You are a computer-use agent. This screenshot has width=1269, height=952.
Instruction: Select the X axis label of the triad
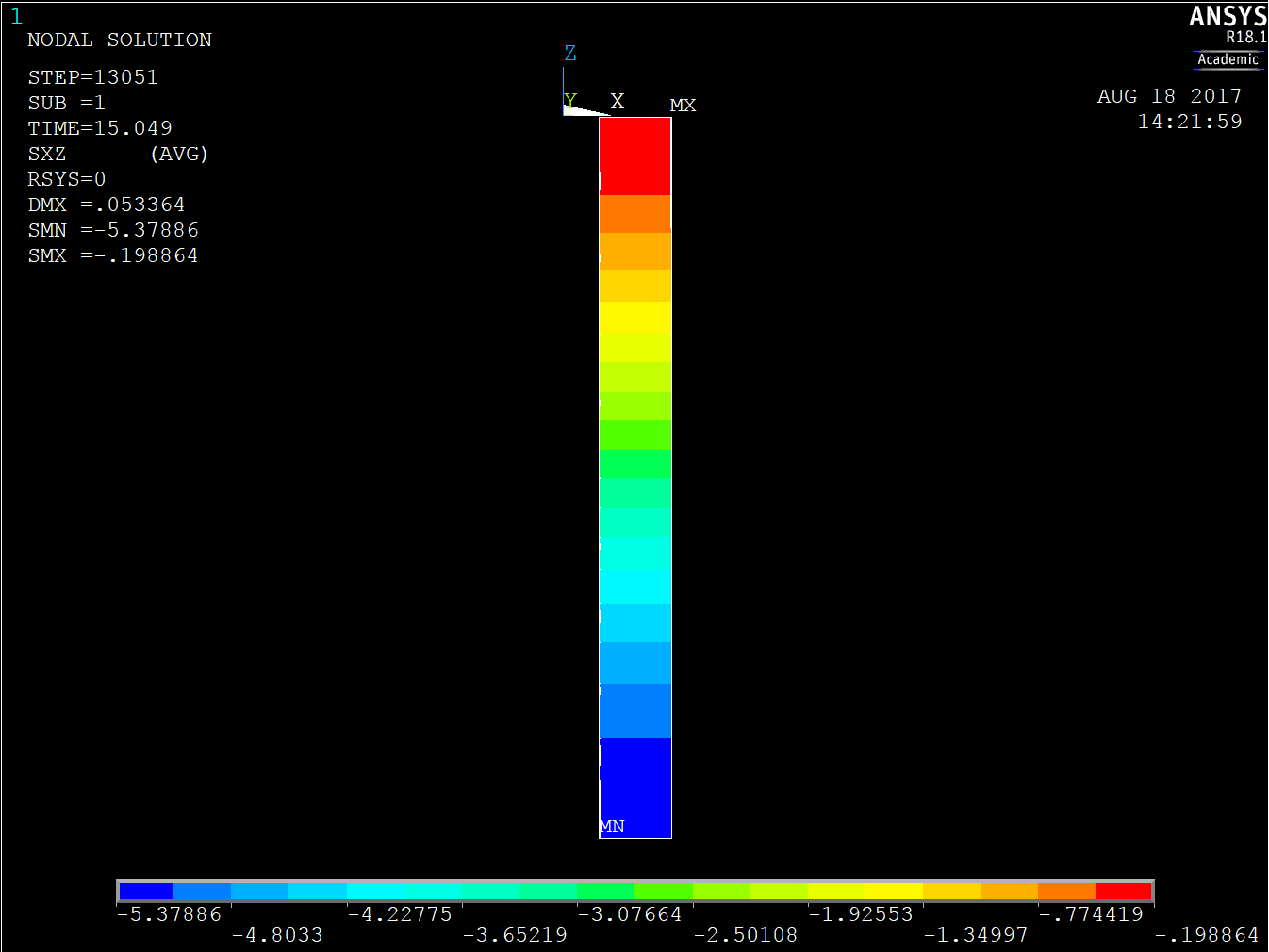click(x=618, y=101)
